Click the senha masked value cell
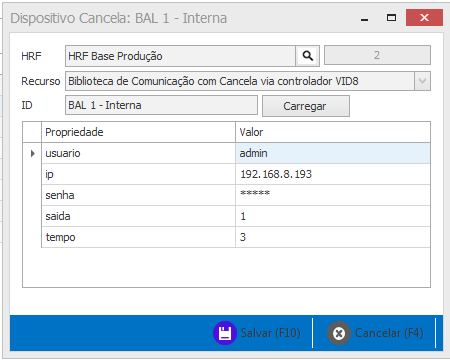Viewport: 450px width, 360px height. tap(333, 195)
